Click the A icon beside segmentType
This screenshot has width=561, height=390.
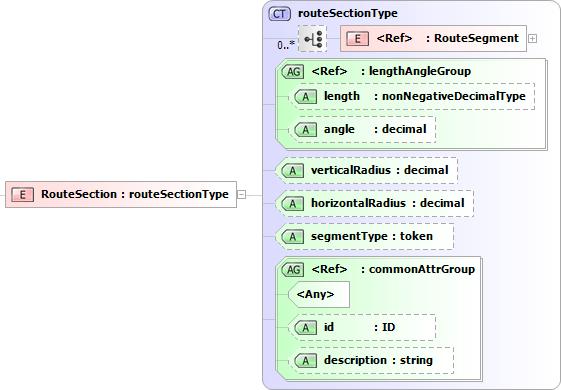tap(293, 237)
